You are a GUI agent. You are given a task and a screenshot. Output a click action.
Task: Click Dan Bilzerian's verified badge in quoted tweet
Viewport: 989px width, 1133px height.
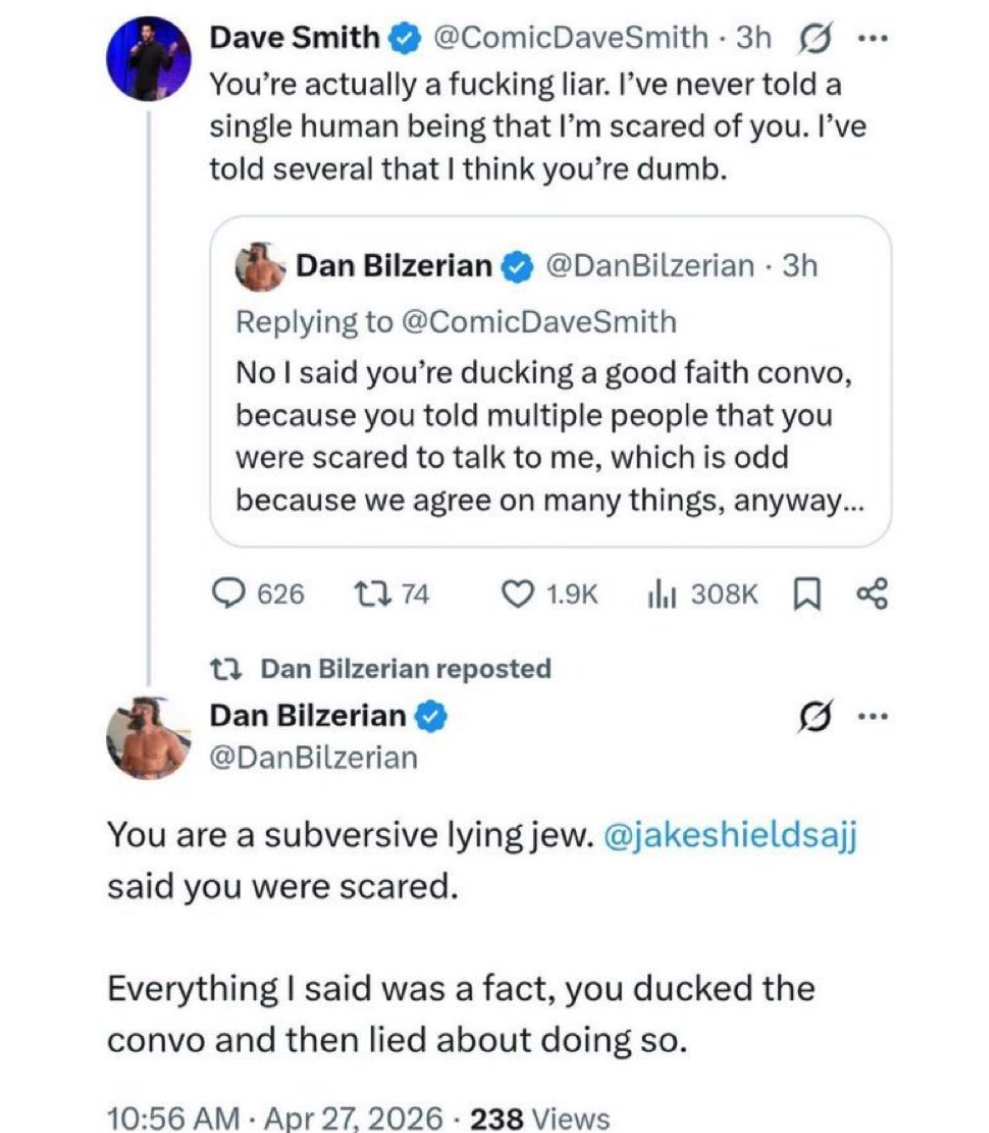click(515, 265)
